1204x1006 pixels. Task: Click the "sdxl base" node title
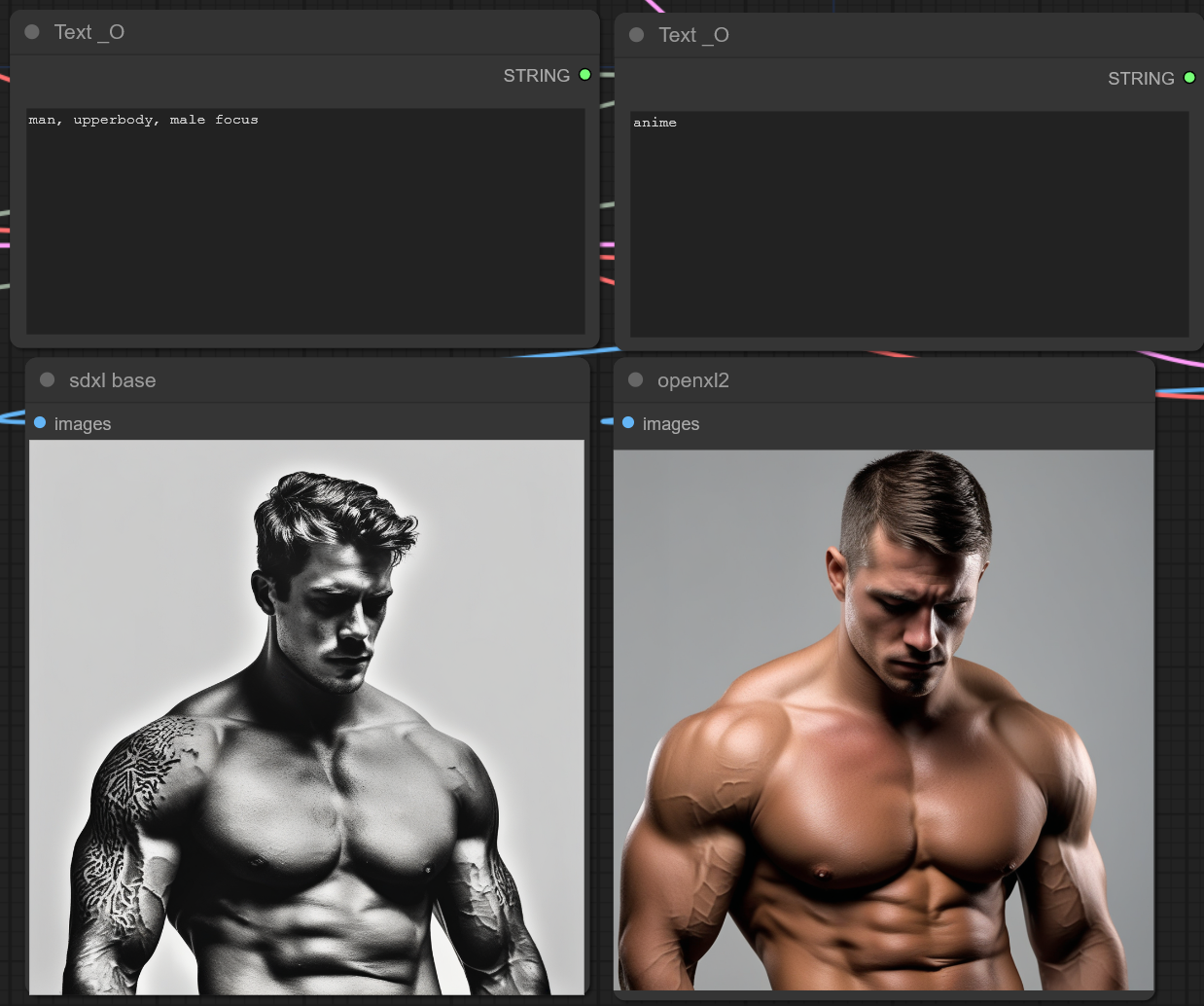(112, 380)
